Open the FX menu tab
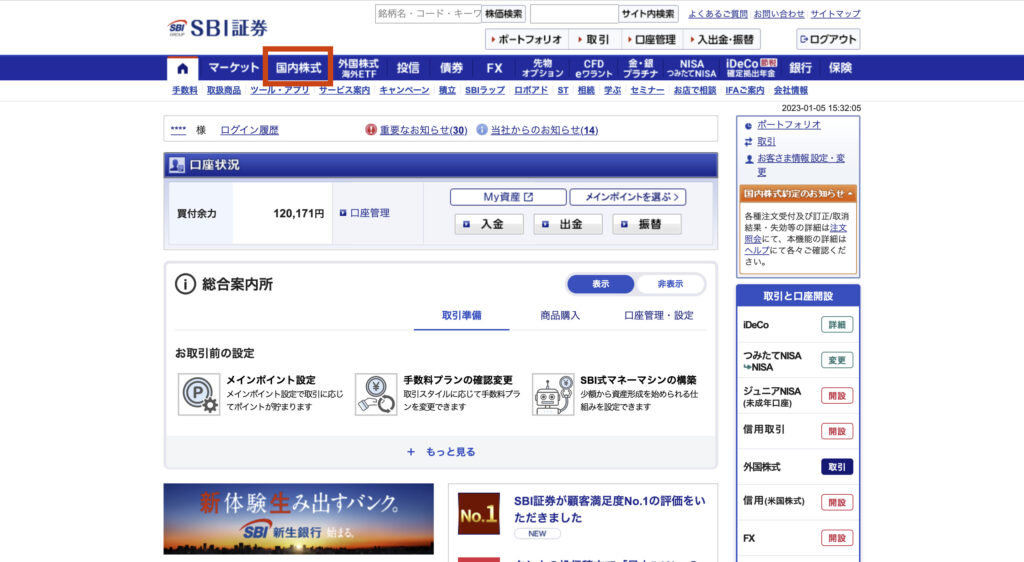The width and height of the screenshot is (1024, 562). [494, 68]
